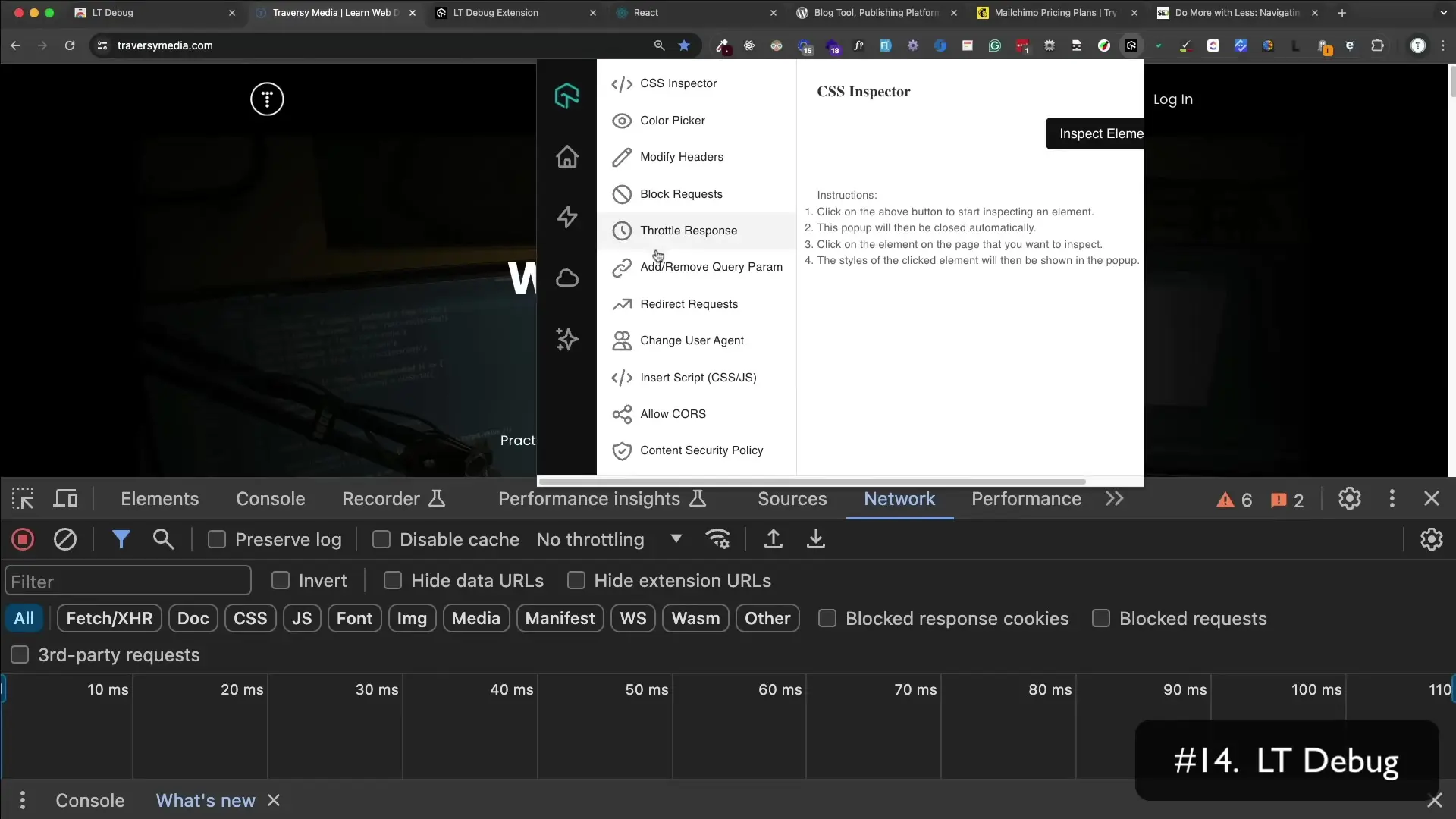
Task: Check Hide data URLs
Action: point(393,581)
